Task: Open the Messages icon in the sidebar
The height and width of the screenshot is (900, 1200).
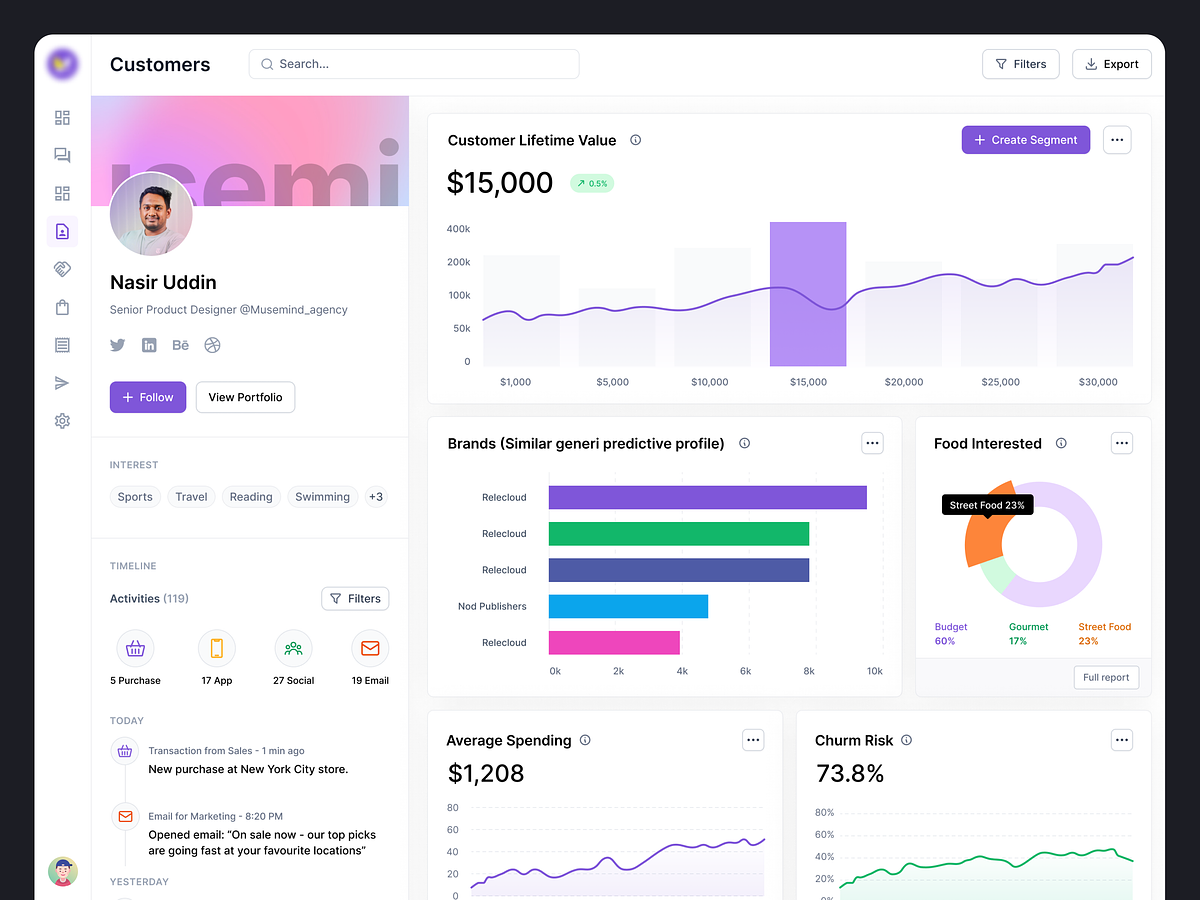Action: coord(62,155)
